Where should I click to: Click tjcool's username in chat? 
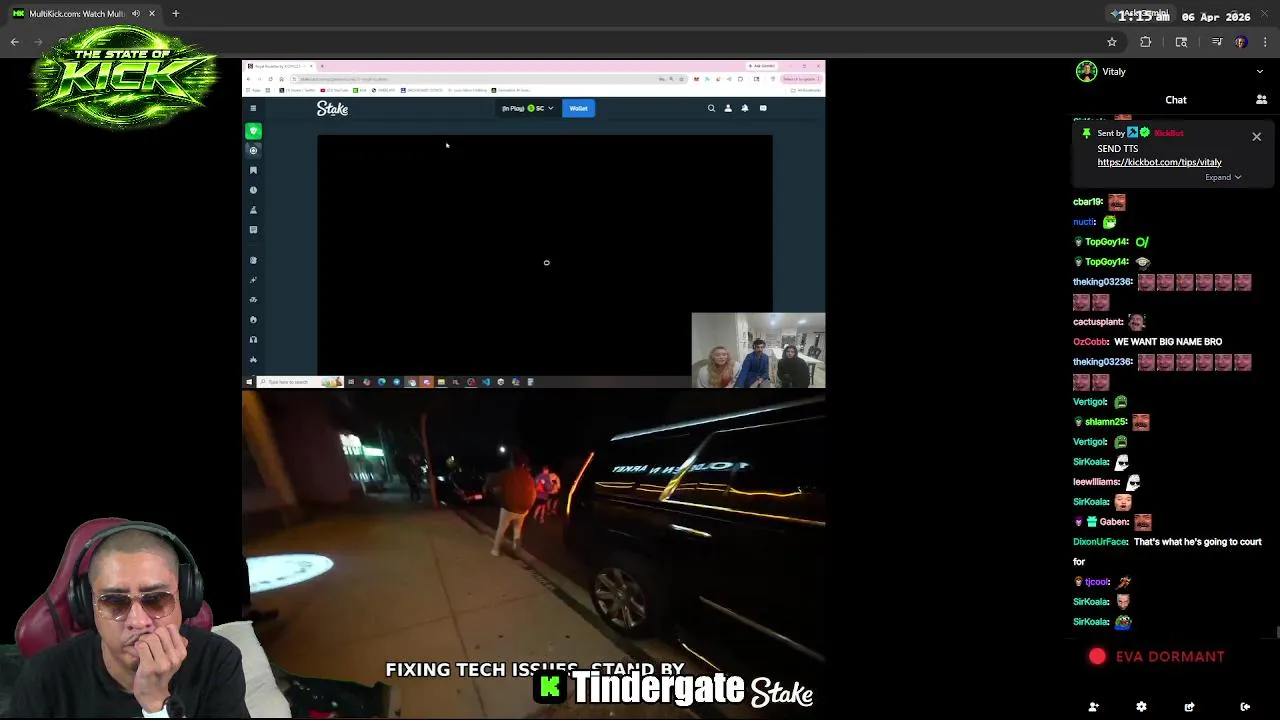pyautogui.click(x=1097, y=582)
